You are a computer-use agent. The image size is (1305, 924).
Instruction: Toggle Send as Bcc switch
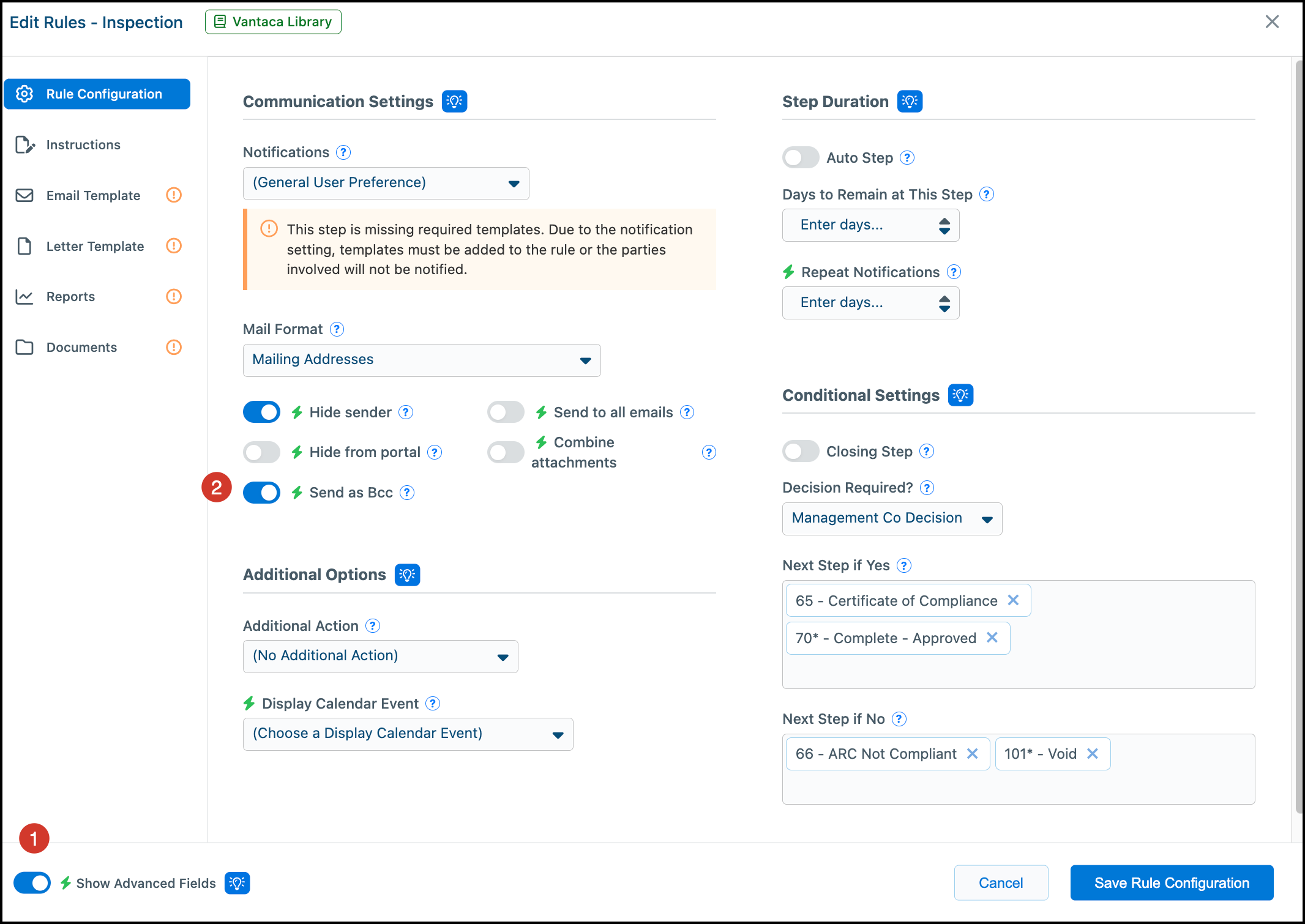[x=262, y=493]
